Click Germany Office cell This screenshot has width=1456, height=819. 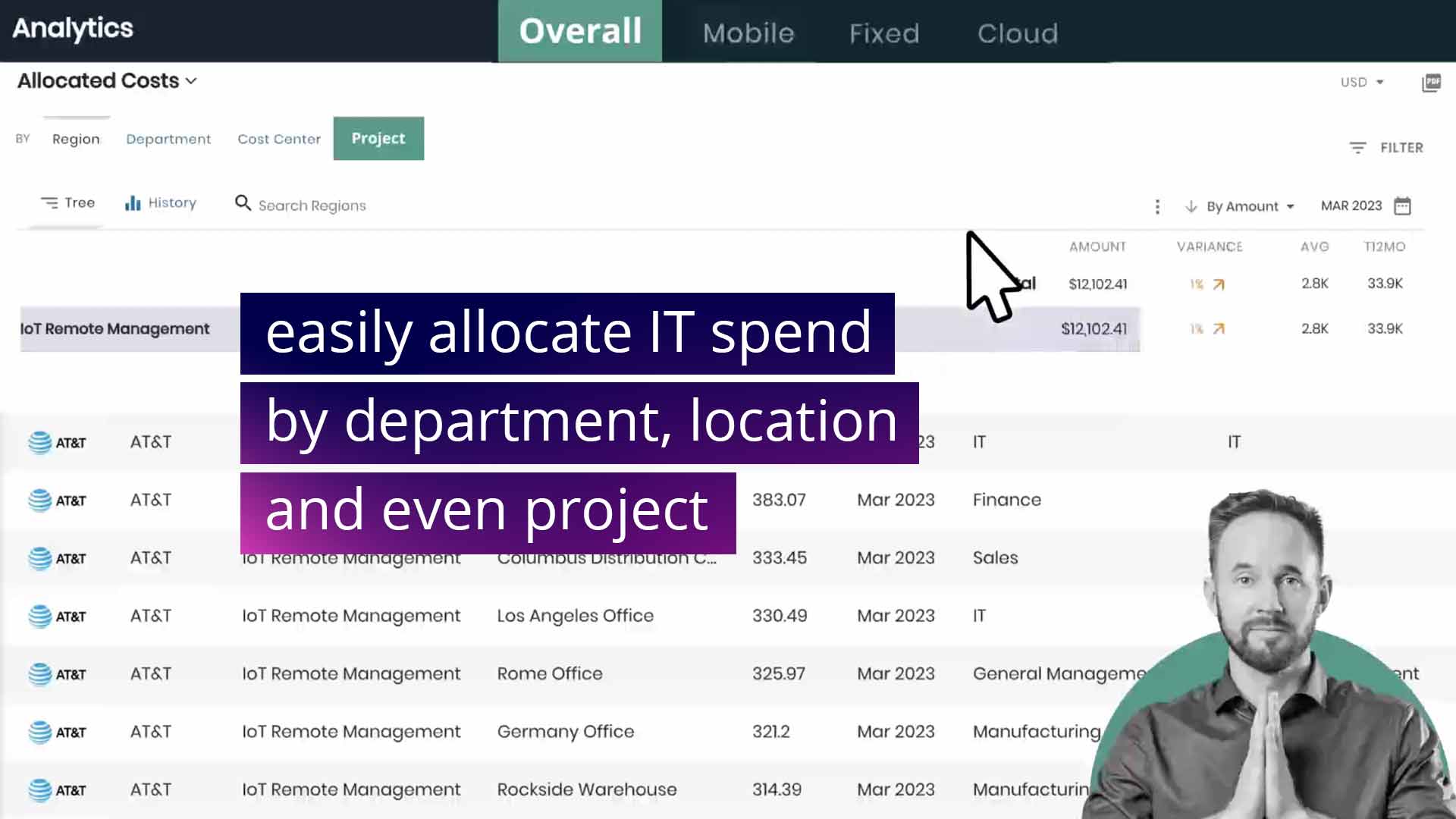565,732
